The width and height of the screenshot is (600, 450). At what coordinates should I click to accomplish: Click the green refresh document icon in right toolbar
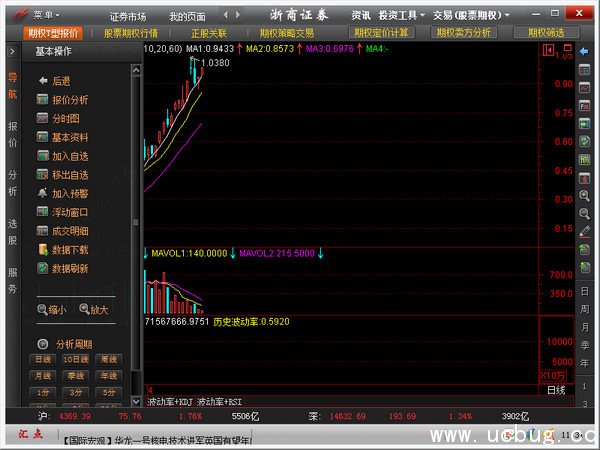click(x=584, y=142)
